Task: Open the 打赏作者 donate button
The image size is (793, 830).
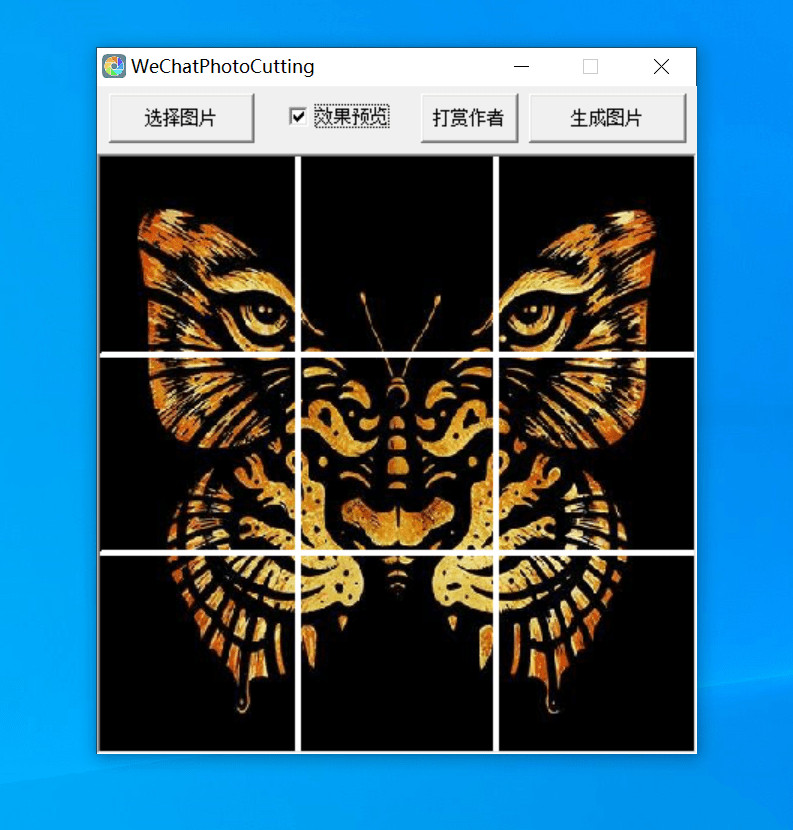Action: [x=469, y=118]
